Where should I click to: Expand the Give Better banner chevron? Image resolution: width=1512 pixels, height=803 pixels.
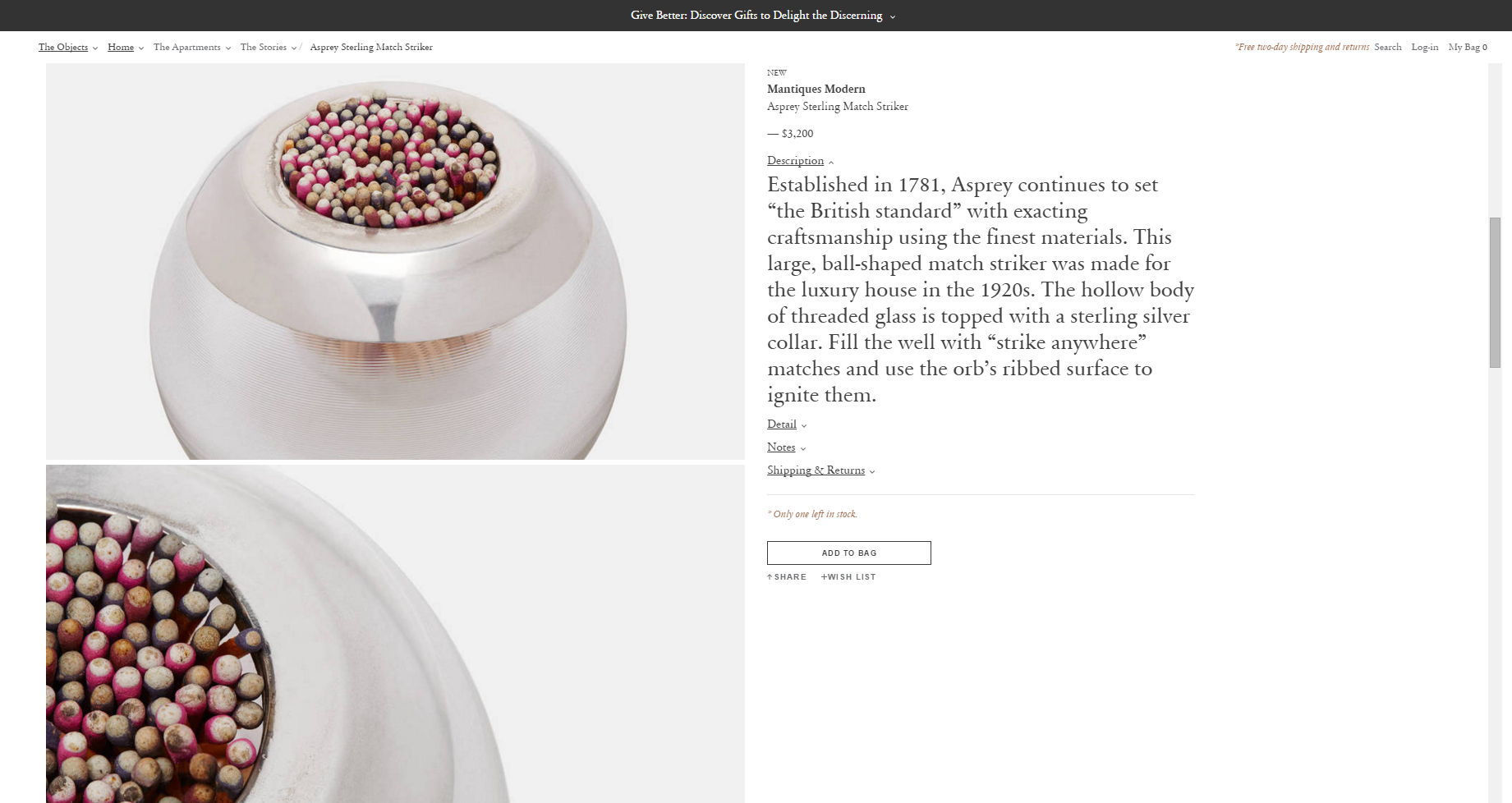tap(893, 16)
